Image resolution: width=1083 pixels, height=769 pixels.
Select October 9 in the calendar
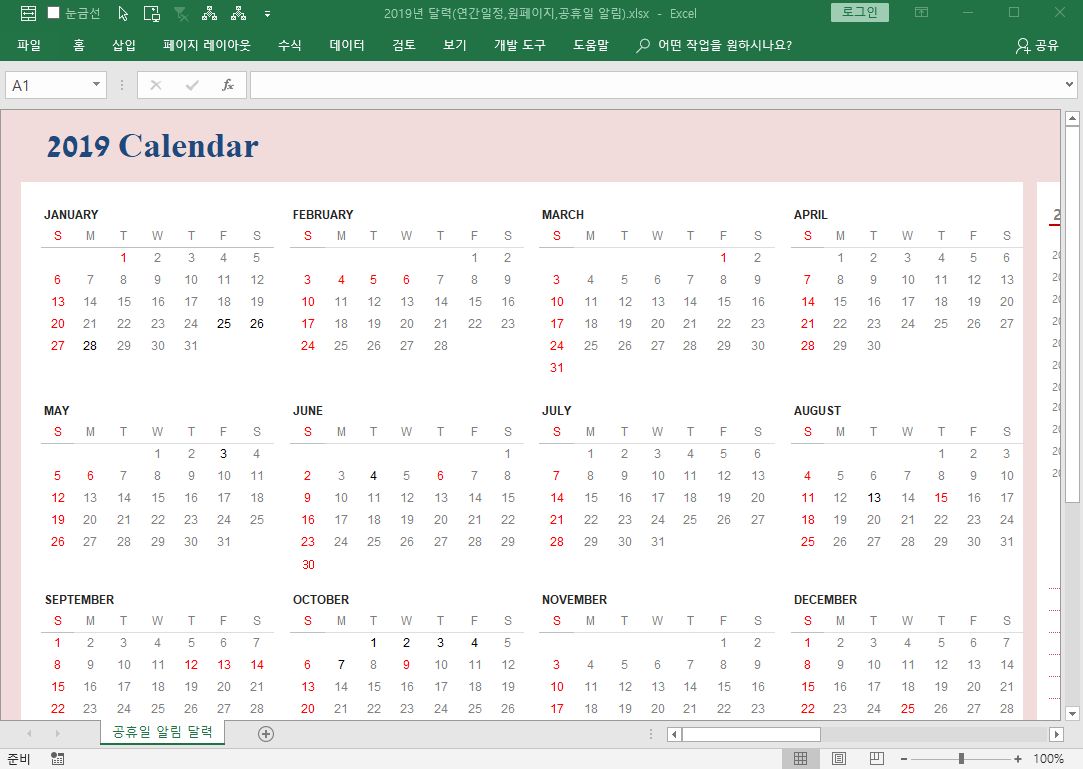pos(406,665)
